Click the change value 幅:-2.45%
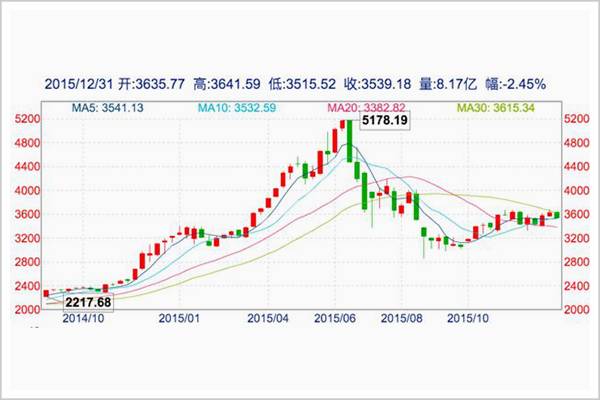This screenshot has width=600, height=400. (x=516, y=84)
